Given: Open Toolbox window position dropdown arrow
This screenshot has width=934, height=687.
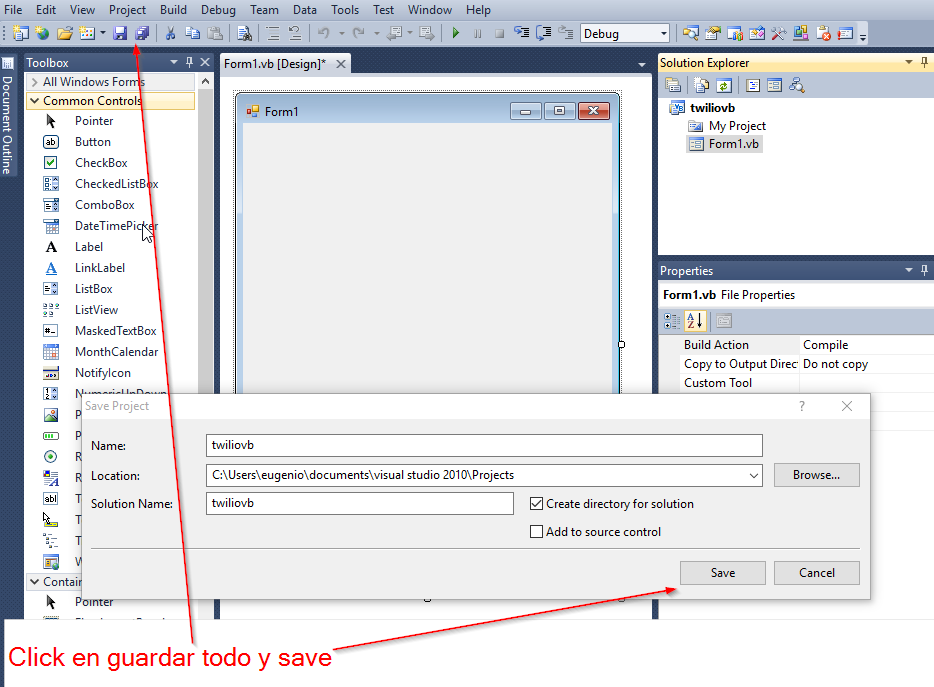Looking at the screenshot, I should (x=174, y=62).
